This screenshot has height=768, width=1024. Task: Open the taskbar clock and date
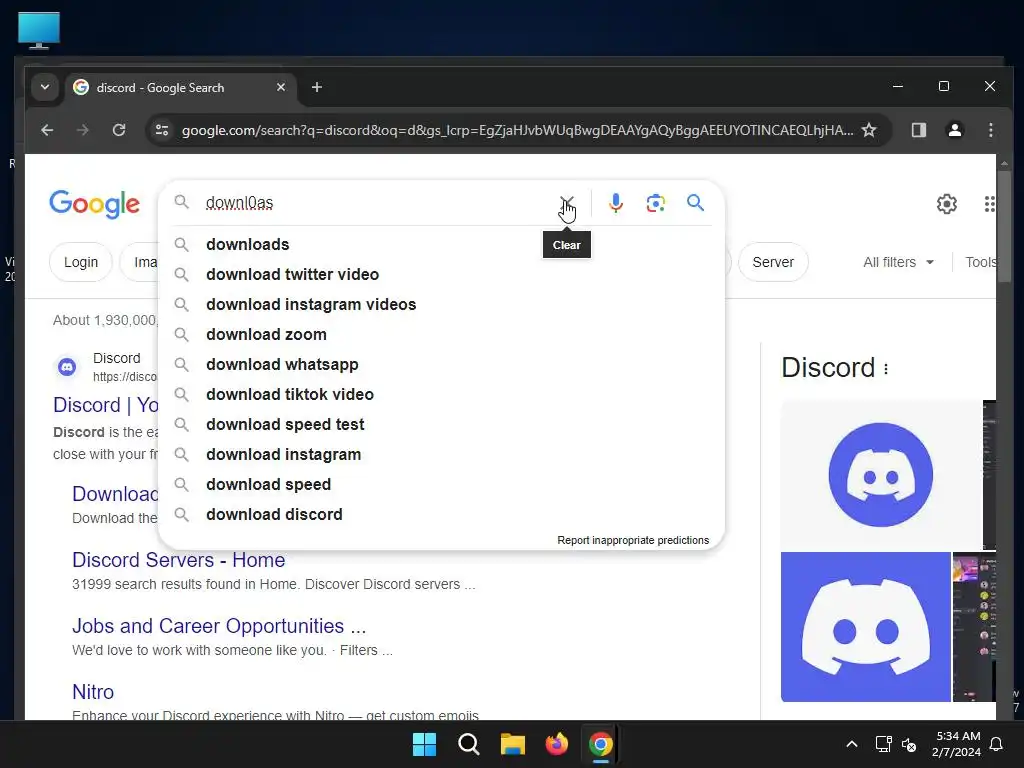[958, 744]
